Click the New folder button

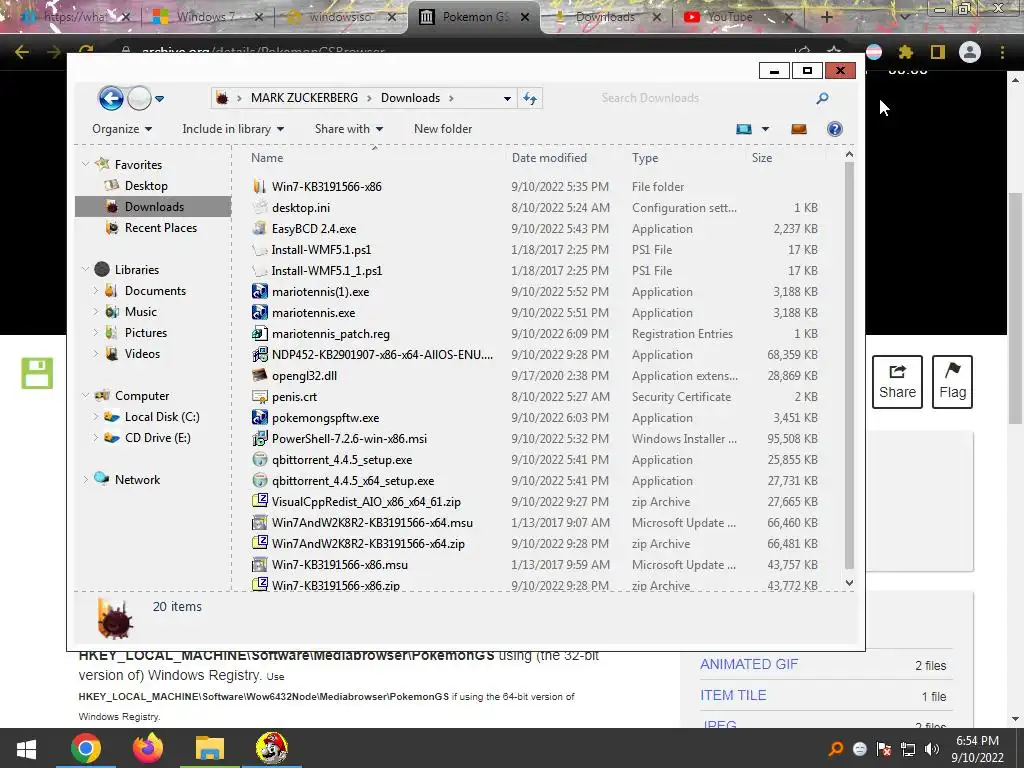tap(443, 129)
